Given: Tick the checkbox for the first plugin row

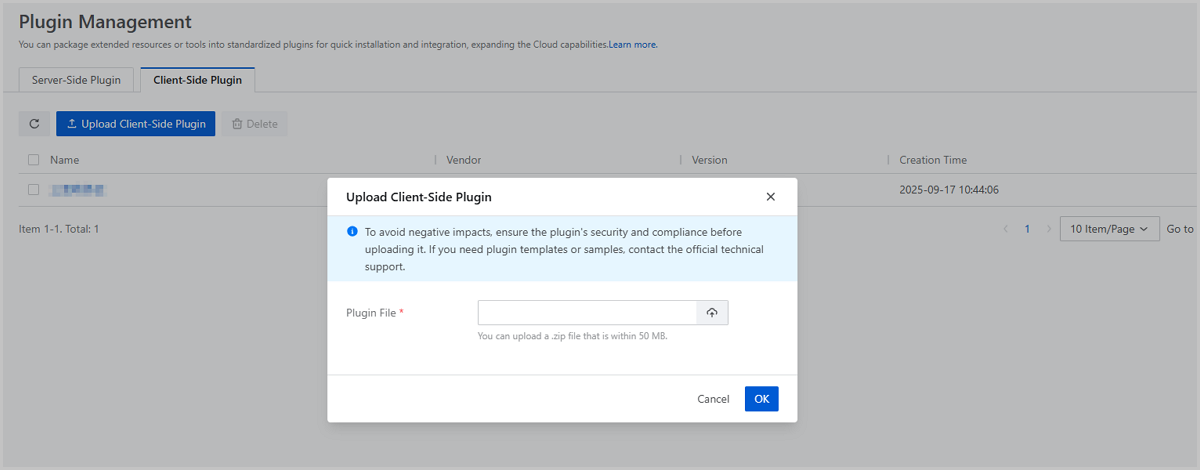Looking at the screenshot, I should click(34, 189).
